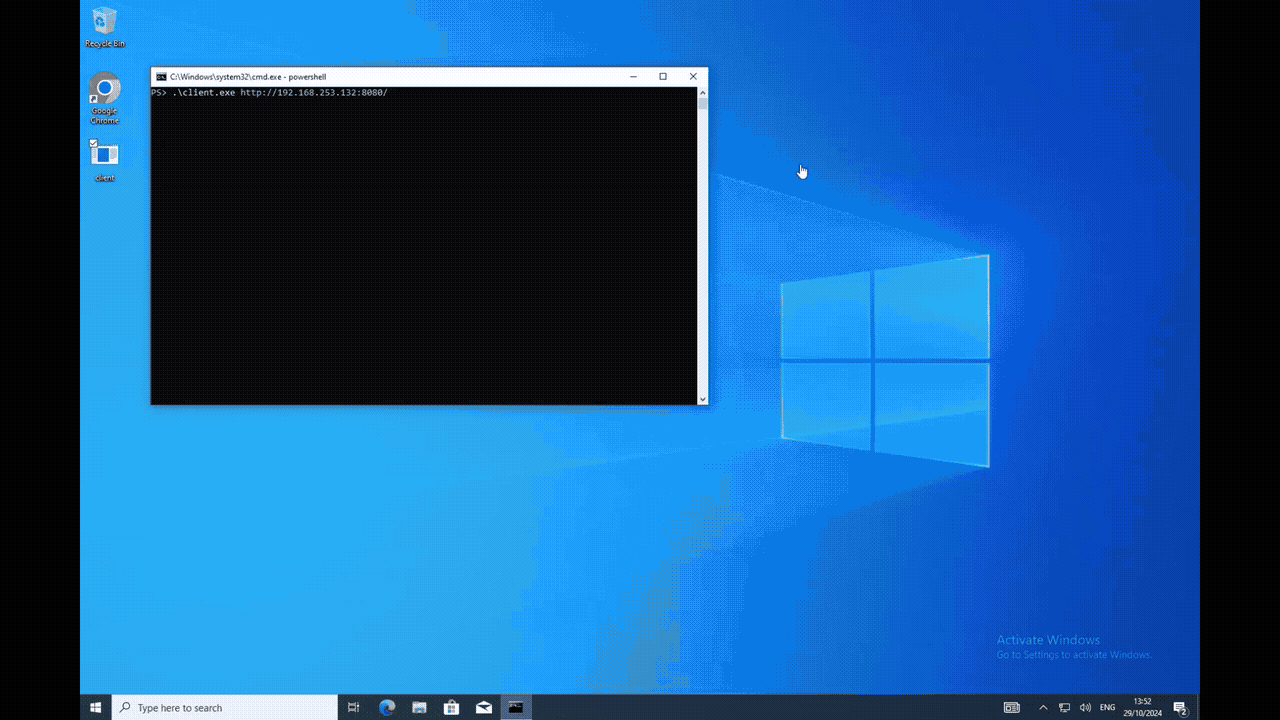
Task: Open the ENG input language selector
Action: click(x=1107, y=707)
